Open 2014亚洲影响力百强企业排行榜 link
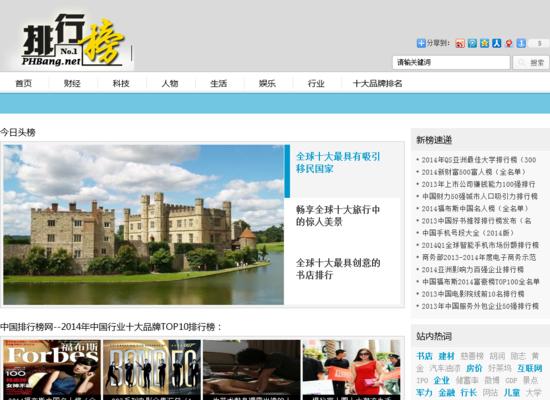 [x=472, y=269]
